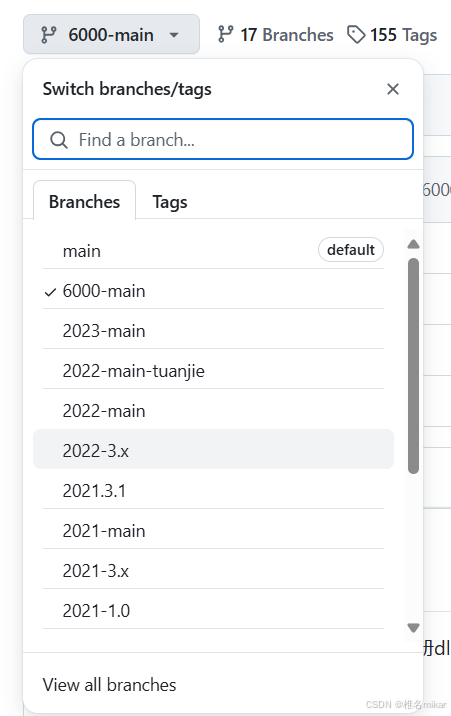Click the magnifier icon in the search box

pyautogui.click(x=59, y=140)
